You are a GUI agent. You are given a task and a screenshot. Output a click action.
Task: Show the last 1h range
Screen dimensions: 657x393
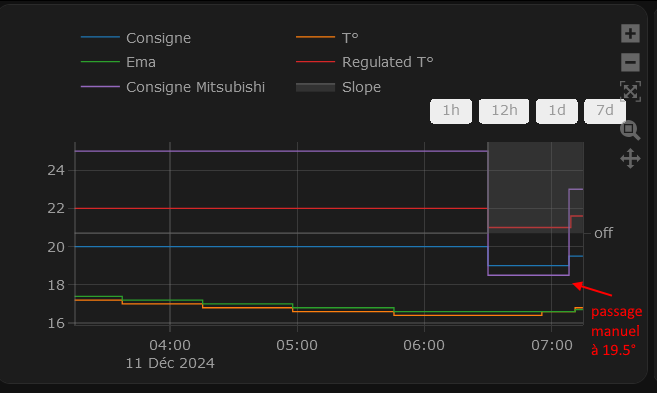coord(451,111)
